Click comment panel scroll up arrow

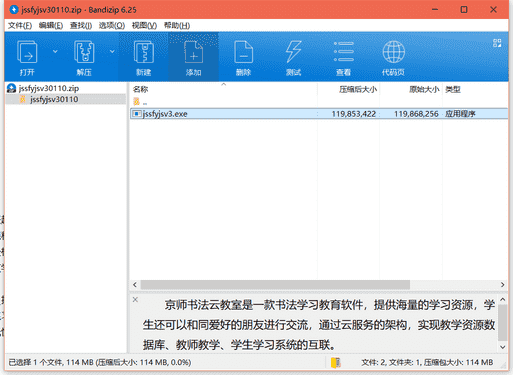coord(503,299)
